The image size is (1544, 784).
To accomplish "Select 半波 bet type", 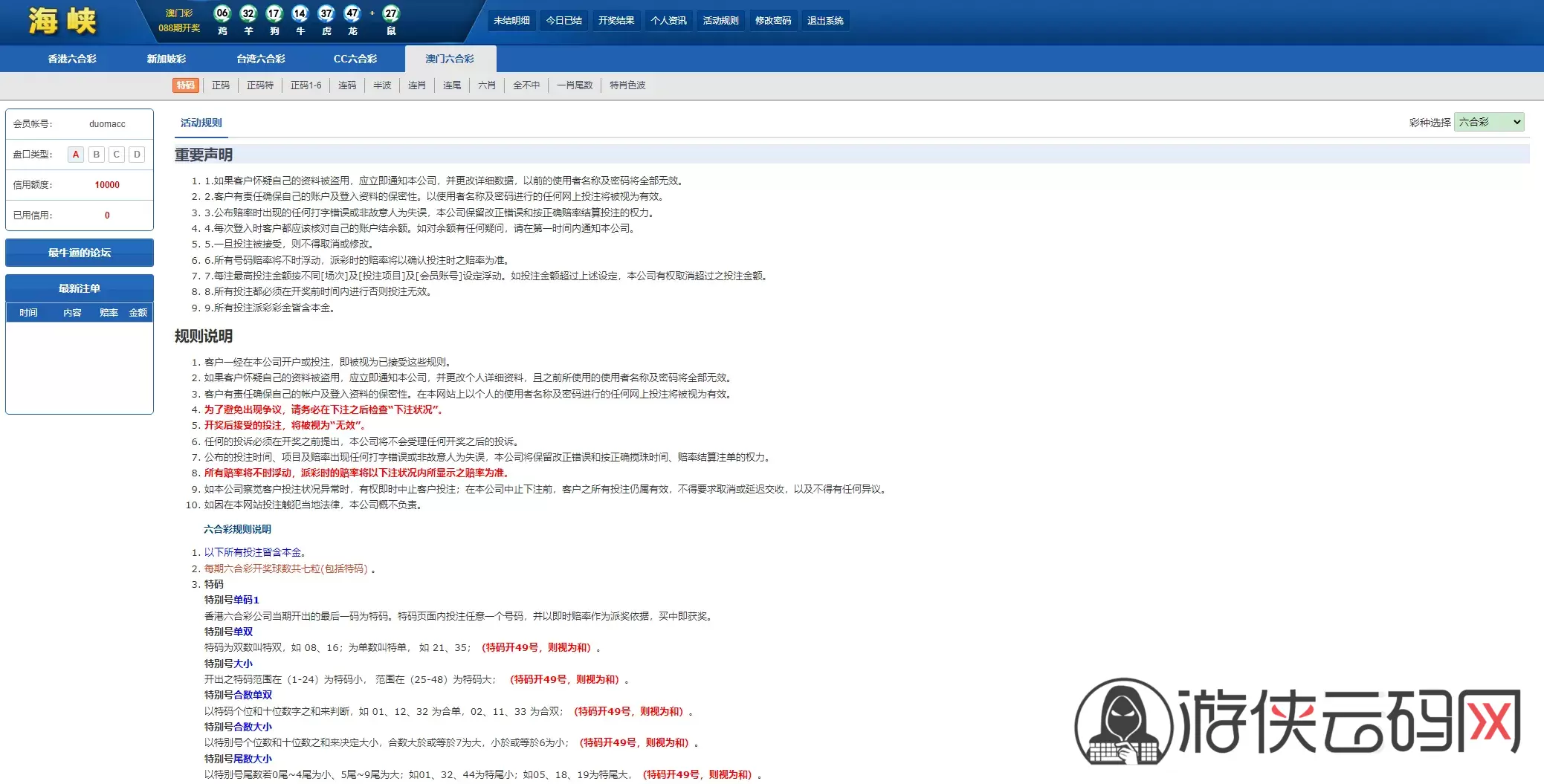I will coord(382,85).
